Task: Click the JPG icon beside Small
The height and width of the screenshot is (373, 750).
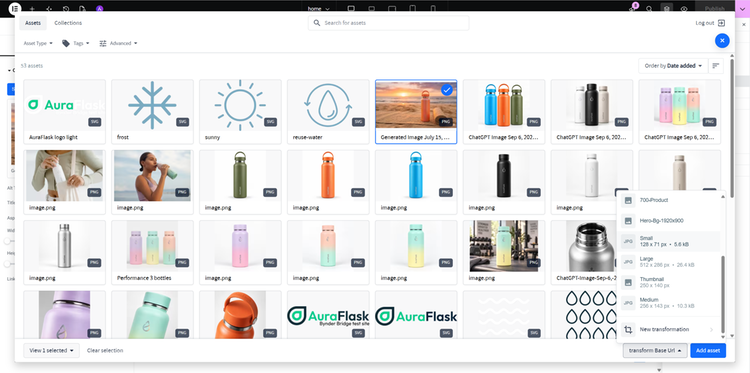Action: click(x=629, y=241)
